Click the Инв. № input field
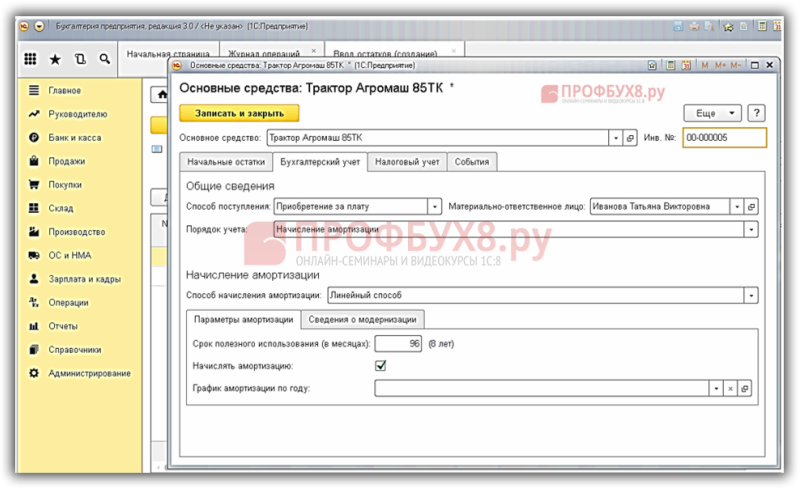Image resolution: width=800 pixels, height=489 pixels. (x=724, y=138)
